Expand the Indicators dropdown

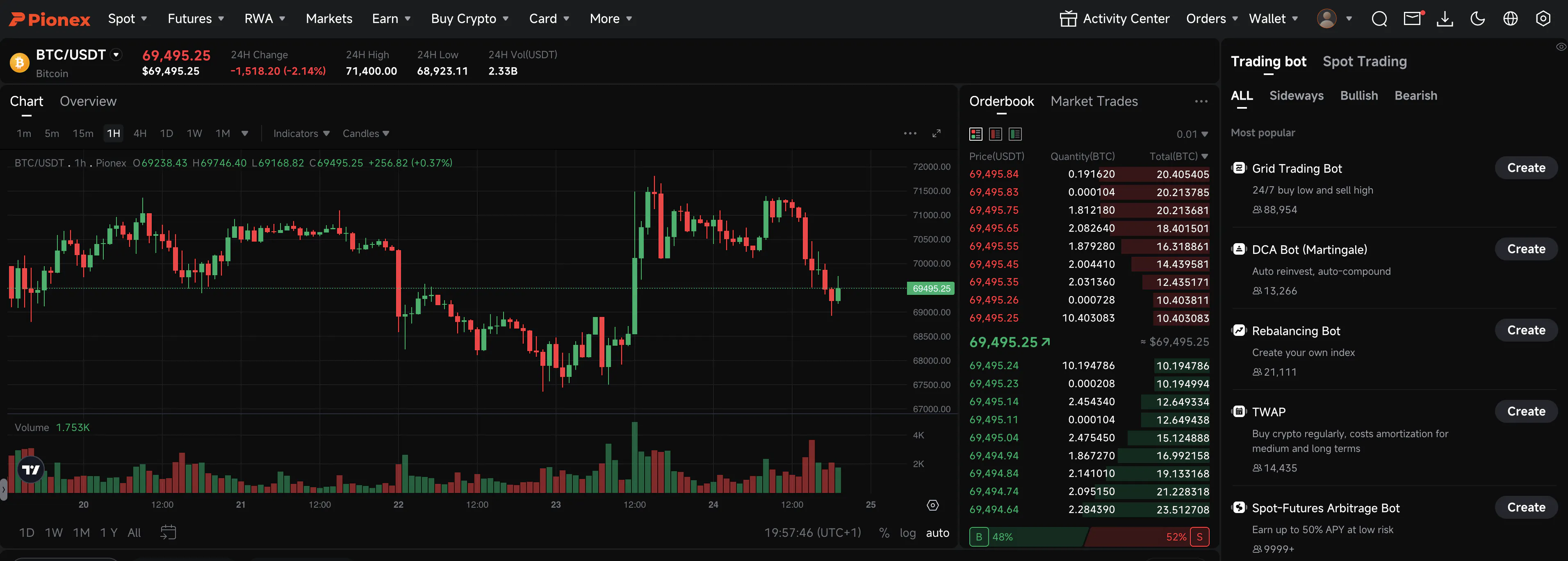(x=301, y=133)
